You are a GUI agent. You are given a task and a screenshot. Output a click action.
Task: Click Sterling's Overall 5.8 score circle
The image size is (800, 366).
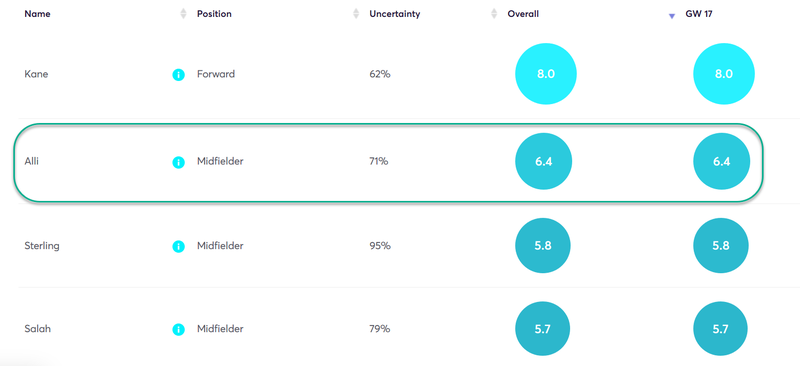tap(543, 246)
